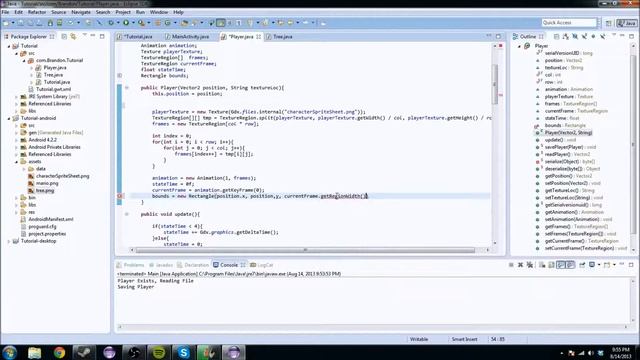Click Terminate icon in Console toolbar
640x360 pixels.
511,265
